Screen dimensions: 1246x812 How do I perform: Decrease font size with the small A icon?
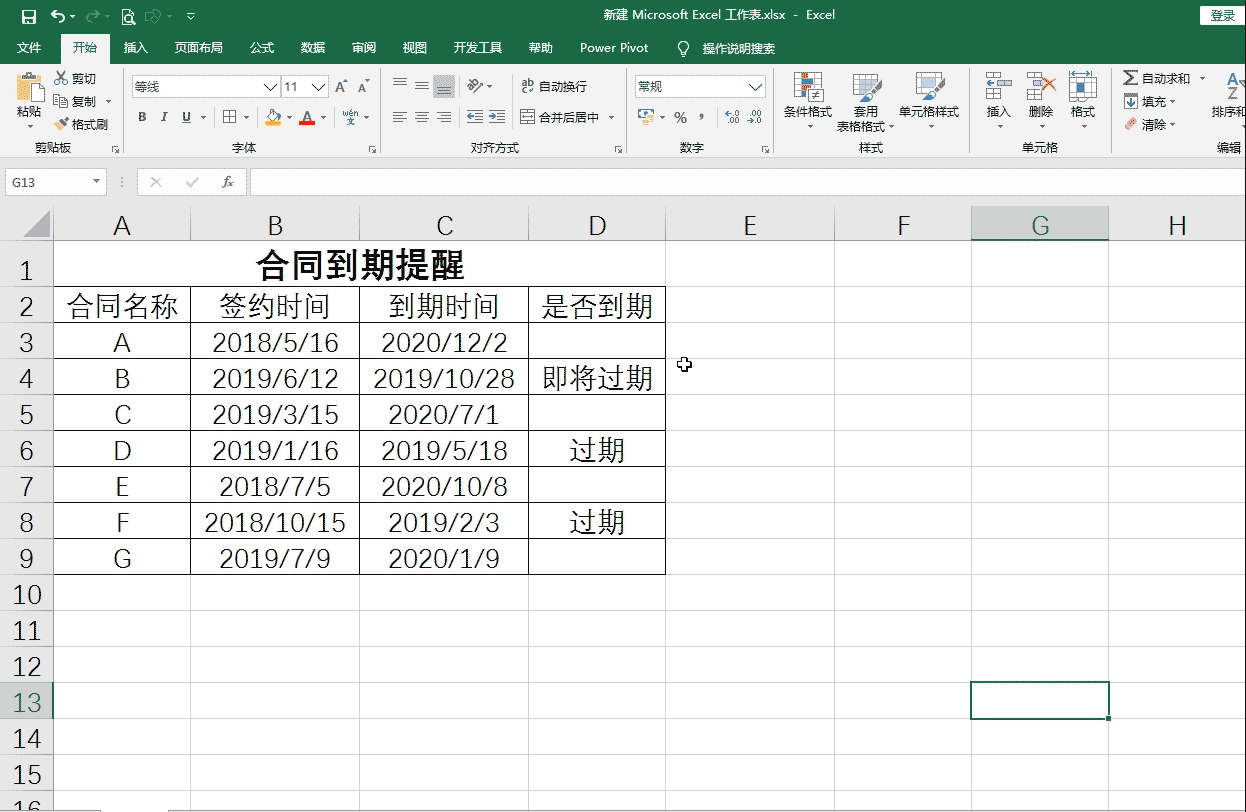(363, 87)
